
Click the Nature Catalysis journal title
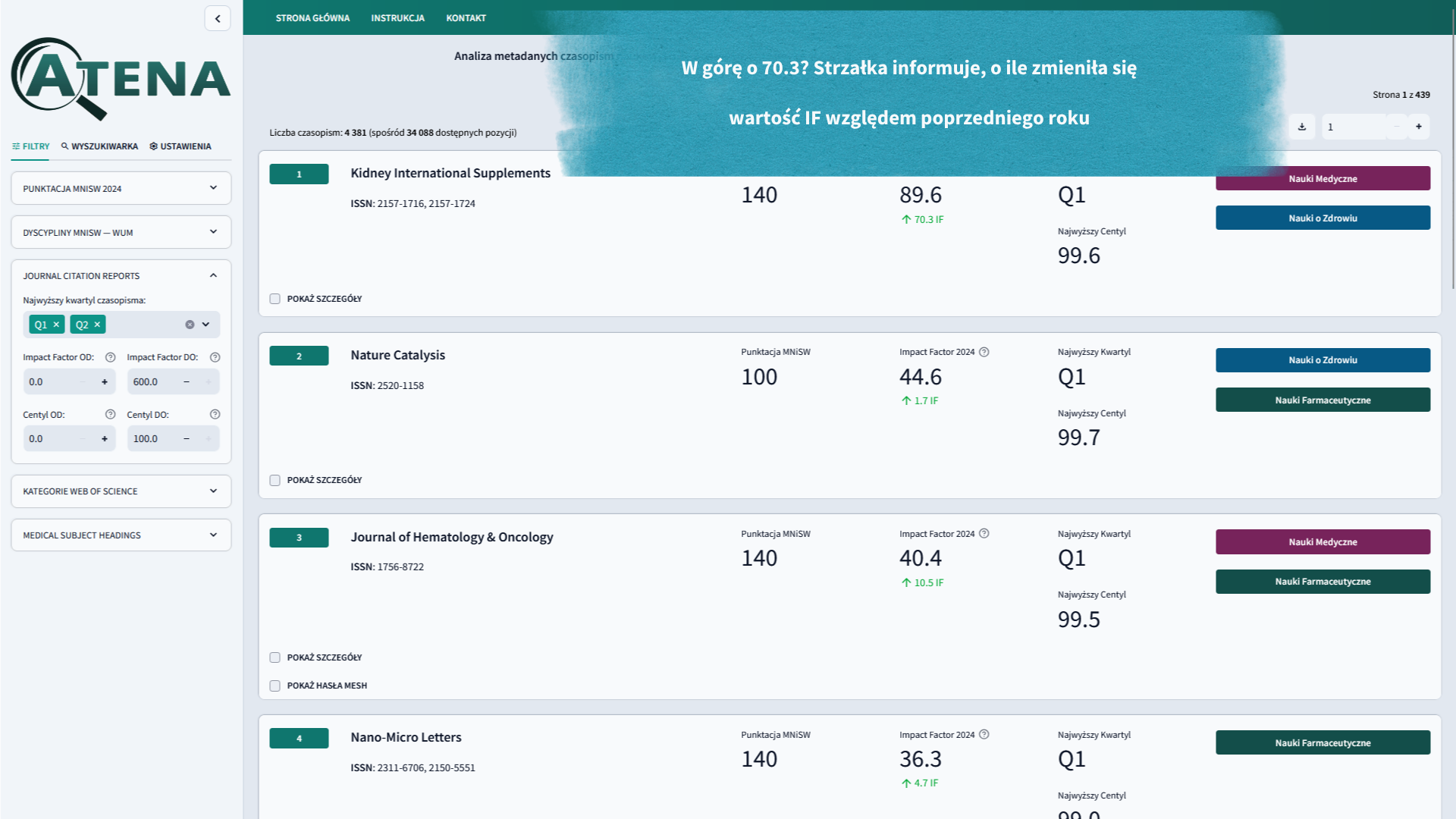pos(397,355)
